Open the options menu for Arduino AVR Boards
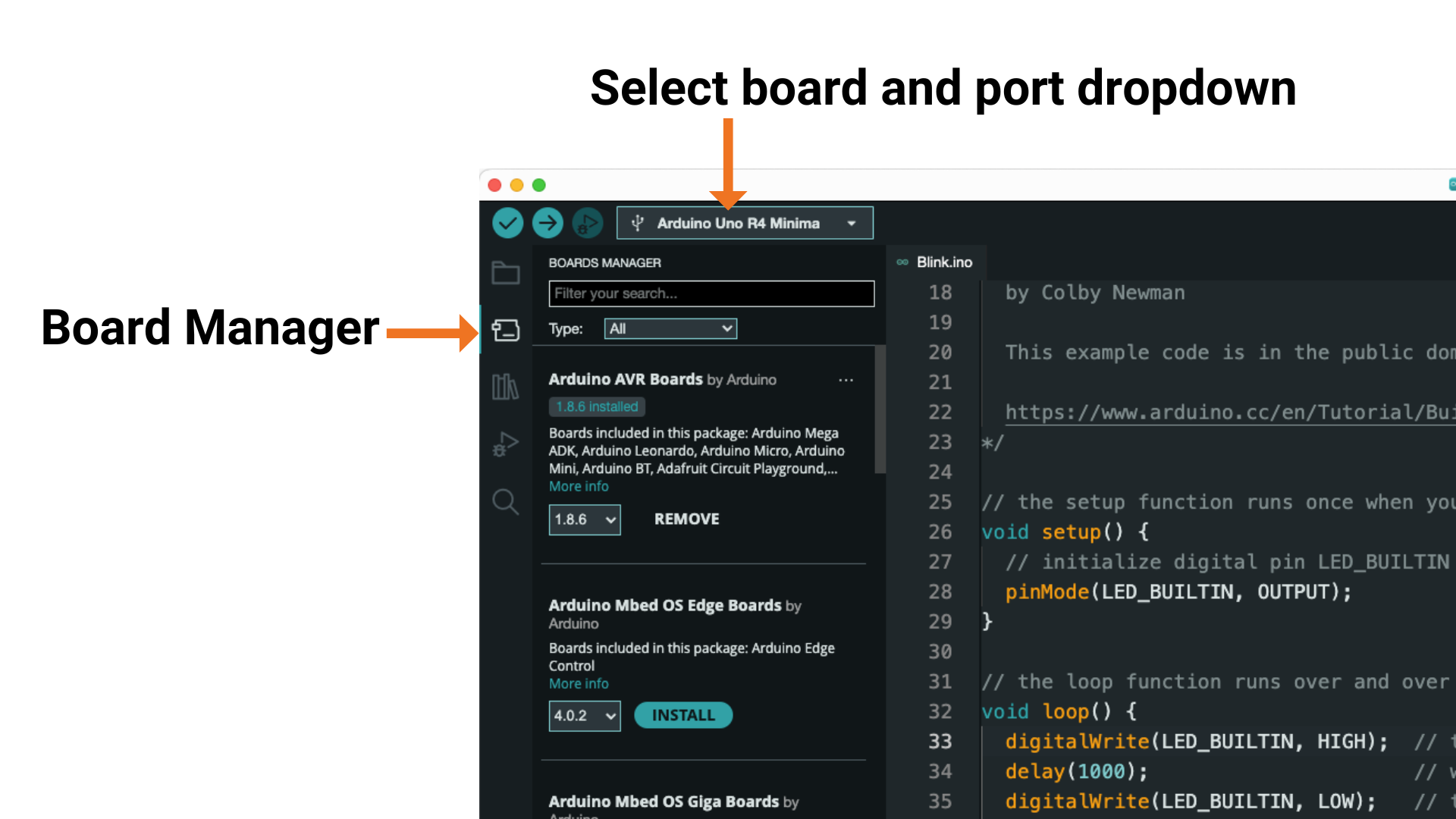The width and height of the screenshot is (1456, 819). [x=846, y=380]
